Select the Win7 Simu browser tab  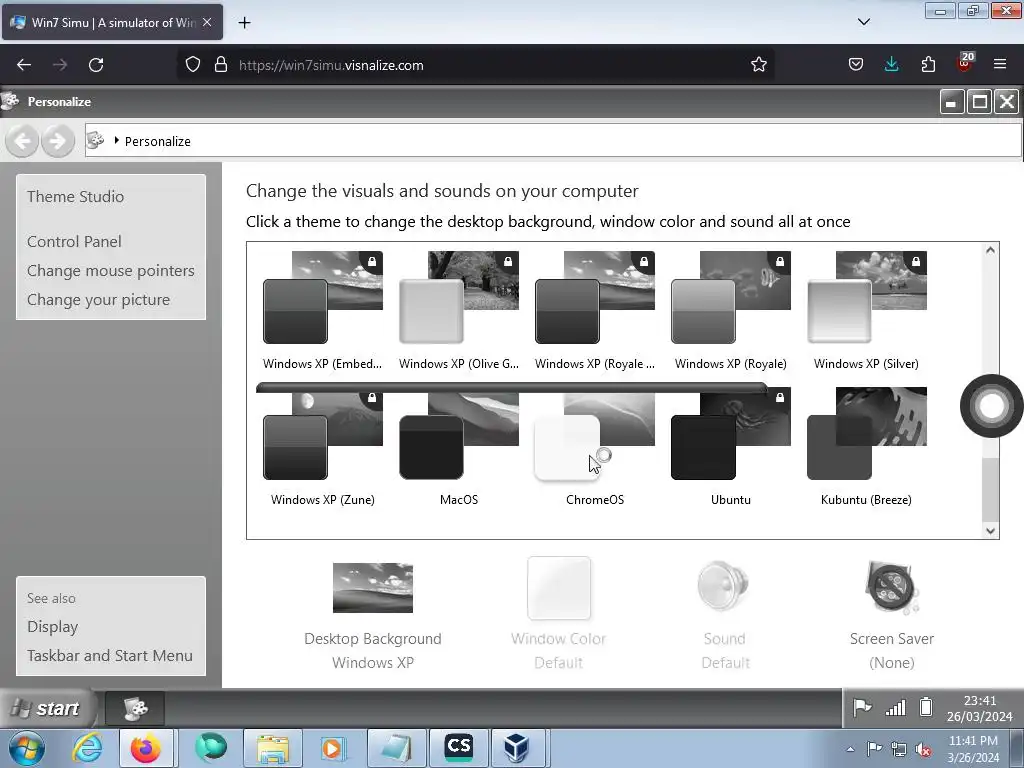click(112, 23)
